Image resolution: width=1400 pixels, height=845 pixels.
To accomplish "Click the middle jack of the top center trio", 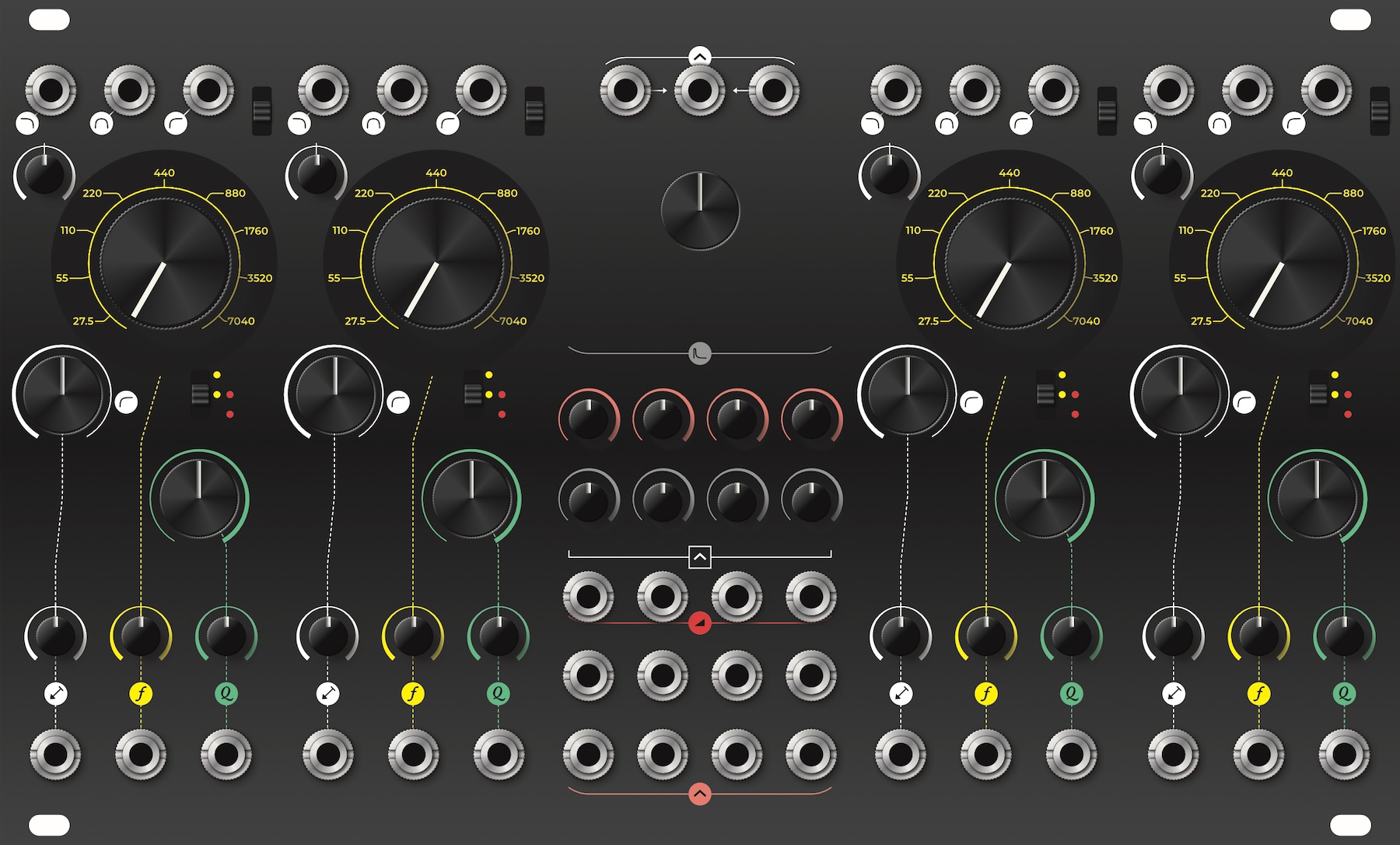I will click(x=700, y=90).
